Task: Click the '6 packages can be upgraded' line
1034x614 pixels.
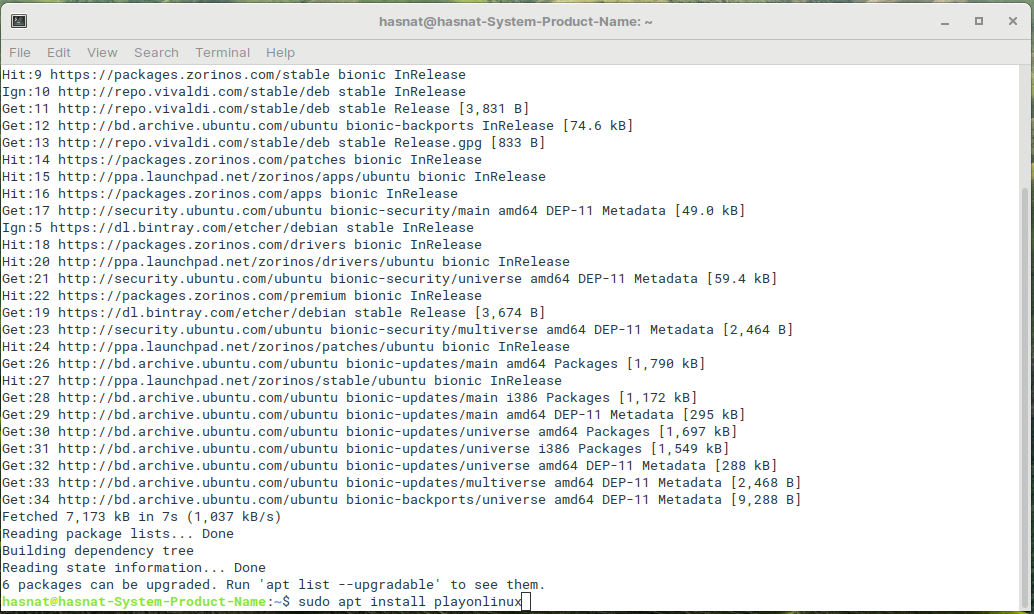Action: point(274,585)
